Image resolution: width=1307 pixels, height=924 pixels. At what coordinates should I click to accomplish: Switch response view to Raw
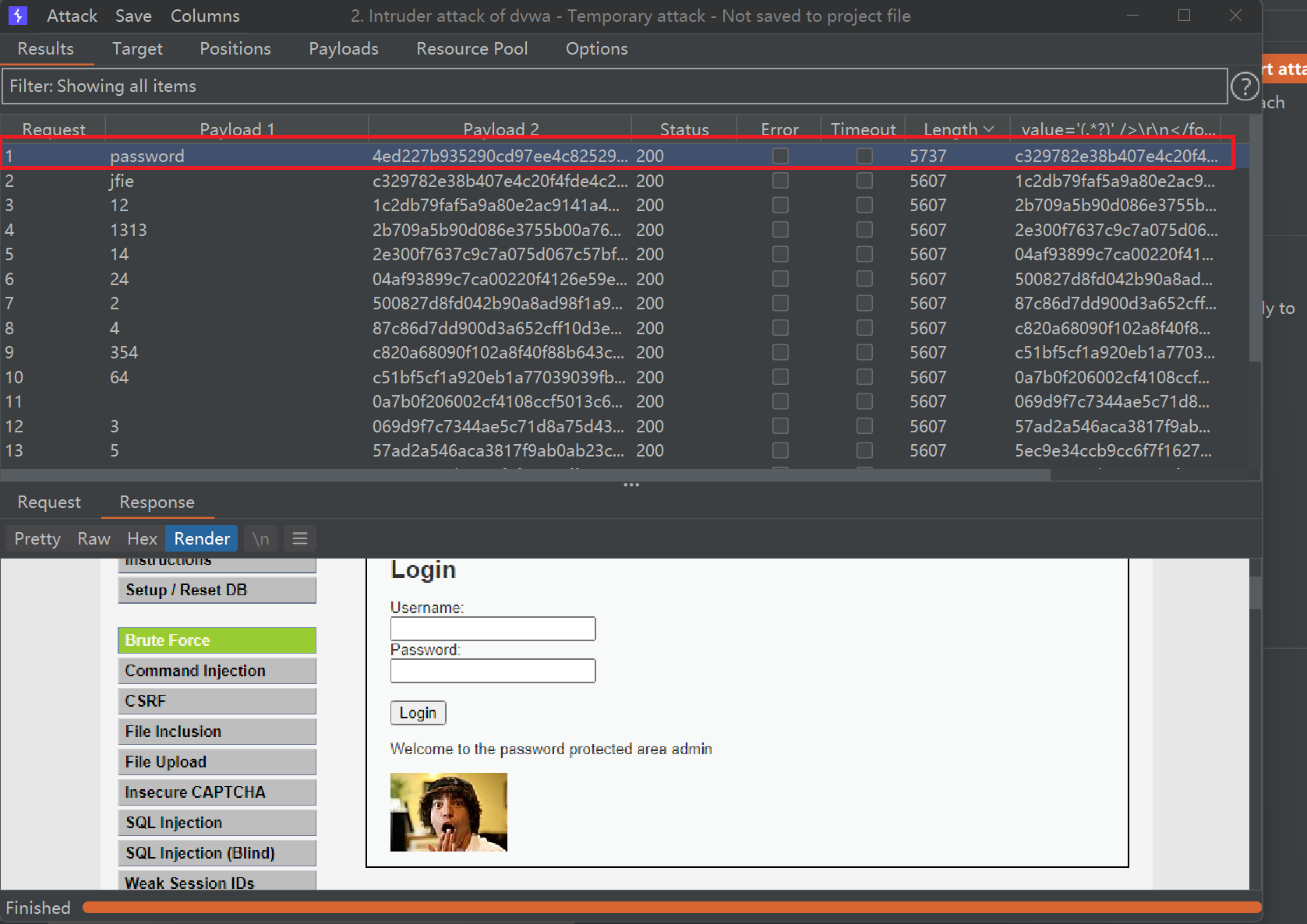(x=94, y=538)
